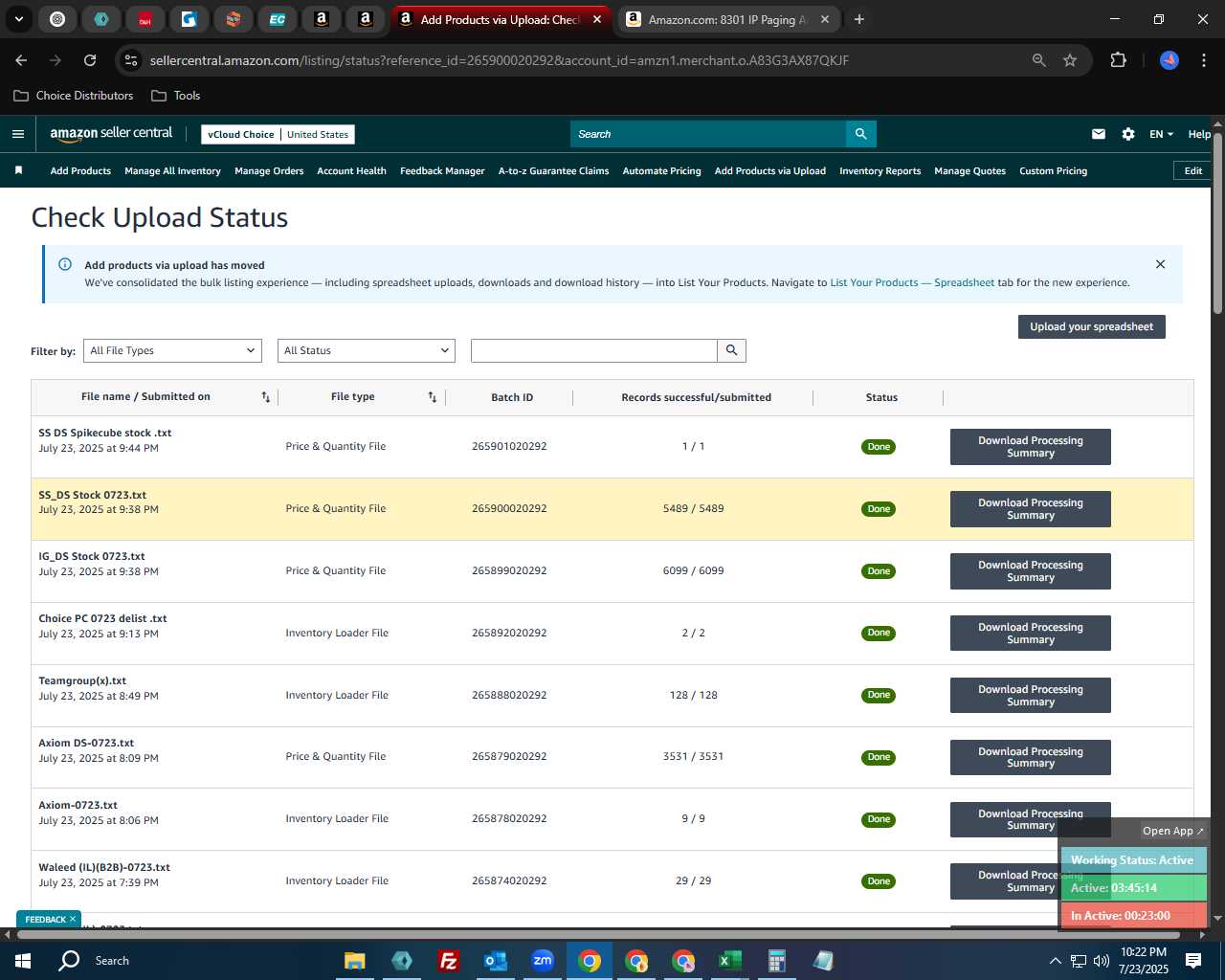Open Zoom from the taskbar

[x=543, y=961]
